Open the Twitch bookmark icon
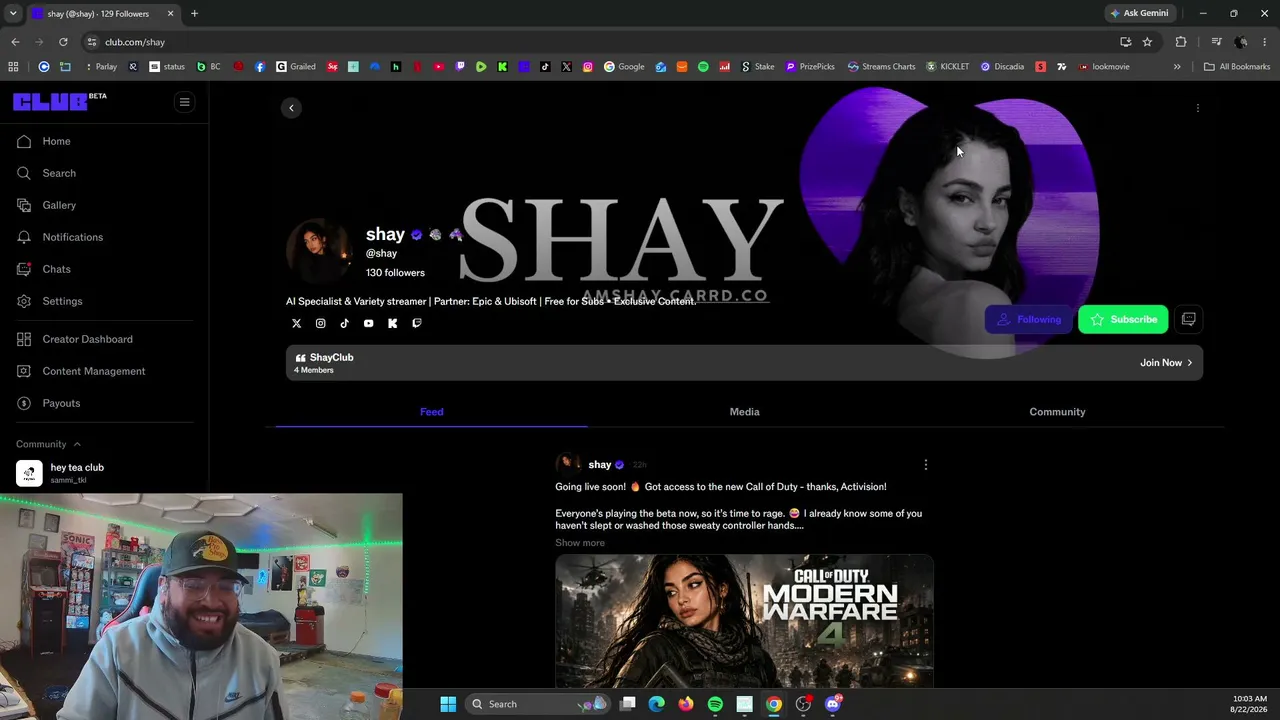This screenshot has height=720, width=1280. pos(460,67)
